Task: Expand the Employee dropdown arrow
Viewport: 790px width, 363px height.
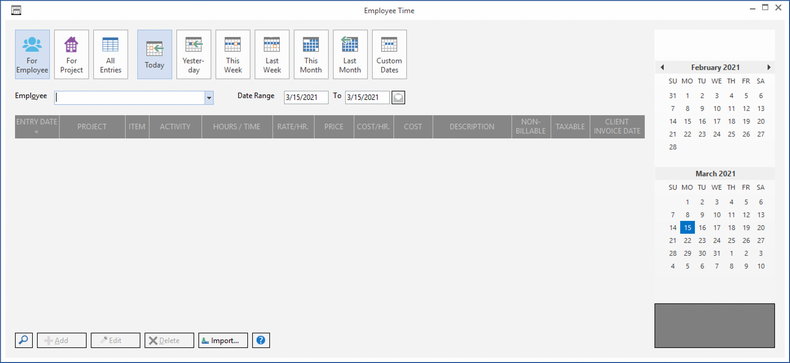Action: [x=209, y=98]
